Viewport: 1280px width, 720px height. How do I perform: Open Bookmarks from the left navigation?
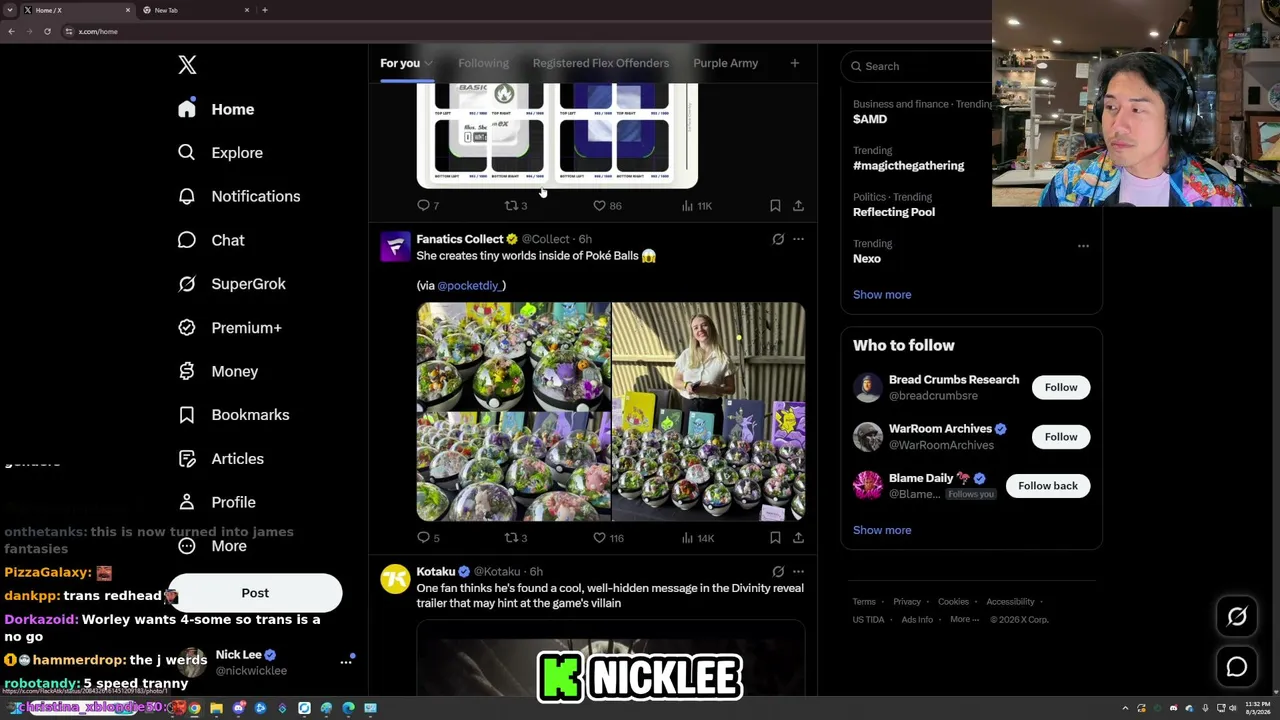[233, 415]
